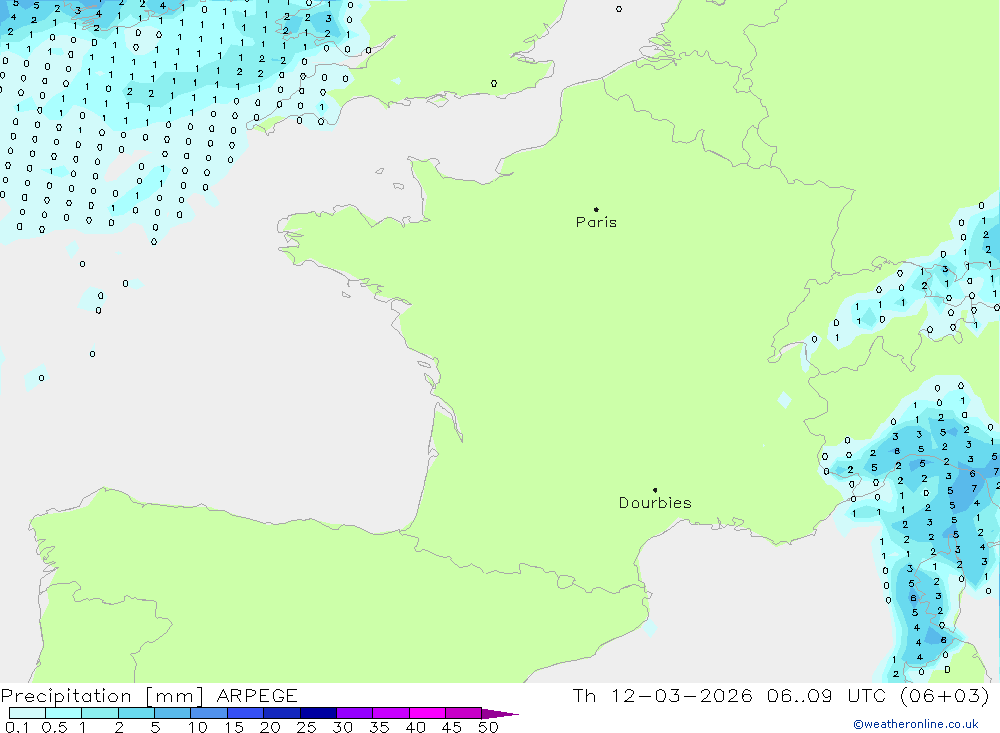1000x733 pixels.
Task: Click the date '12-03-2026' in the footer
Action: 682,695
